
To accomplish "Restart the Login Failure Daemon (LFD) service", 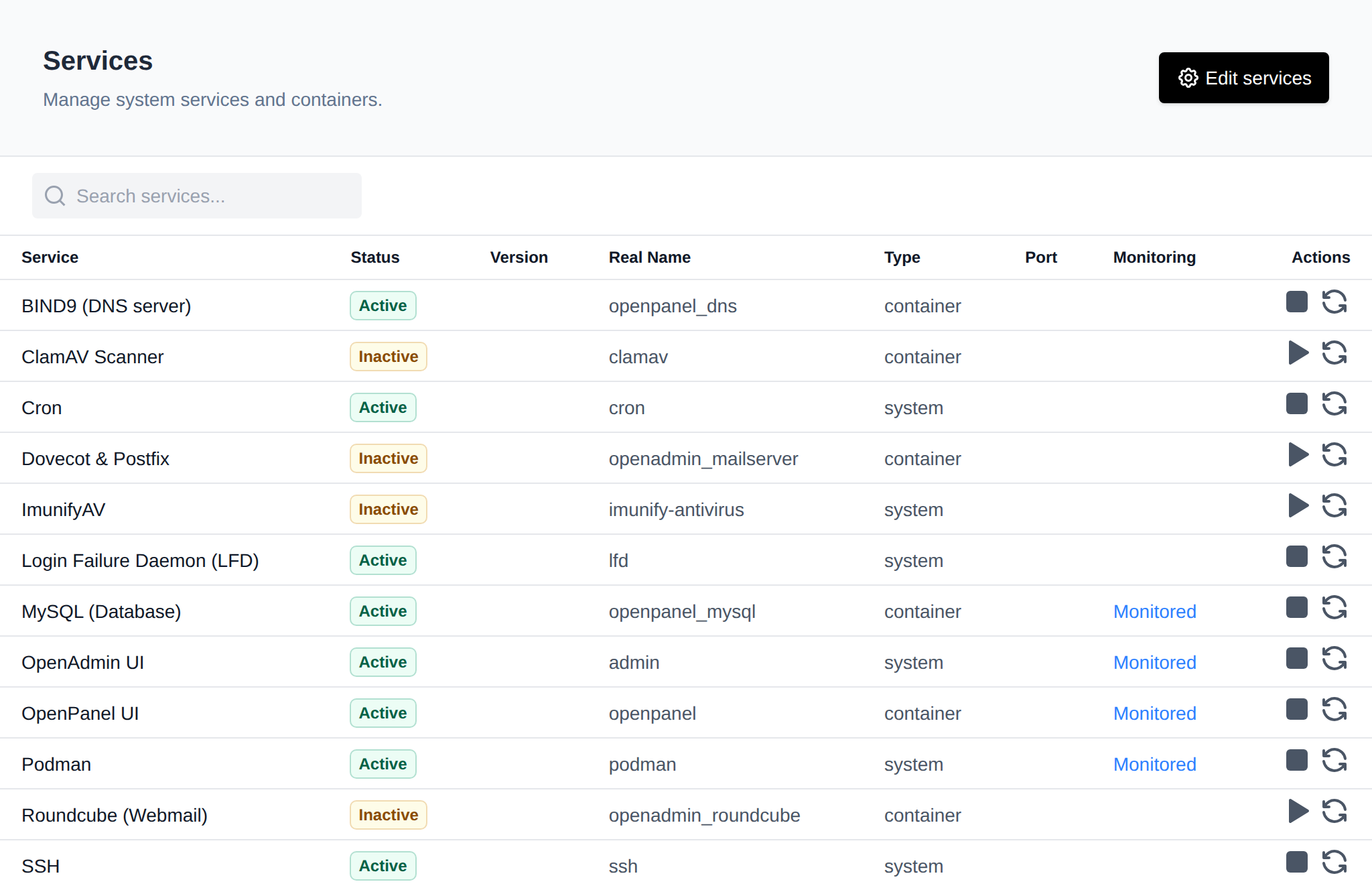I will tap(1334, 557).
